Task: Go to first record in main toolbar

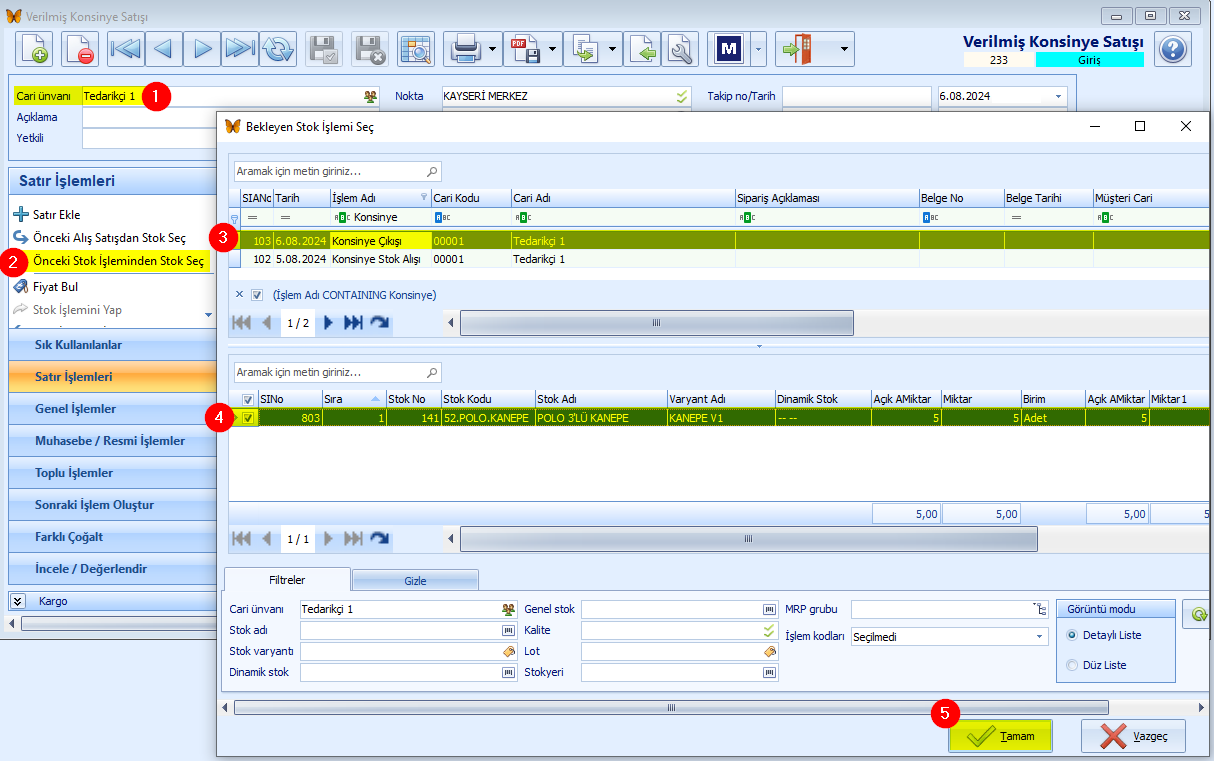Action: (126, 48)
